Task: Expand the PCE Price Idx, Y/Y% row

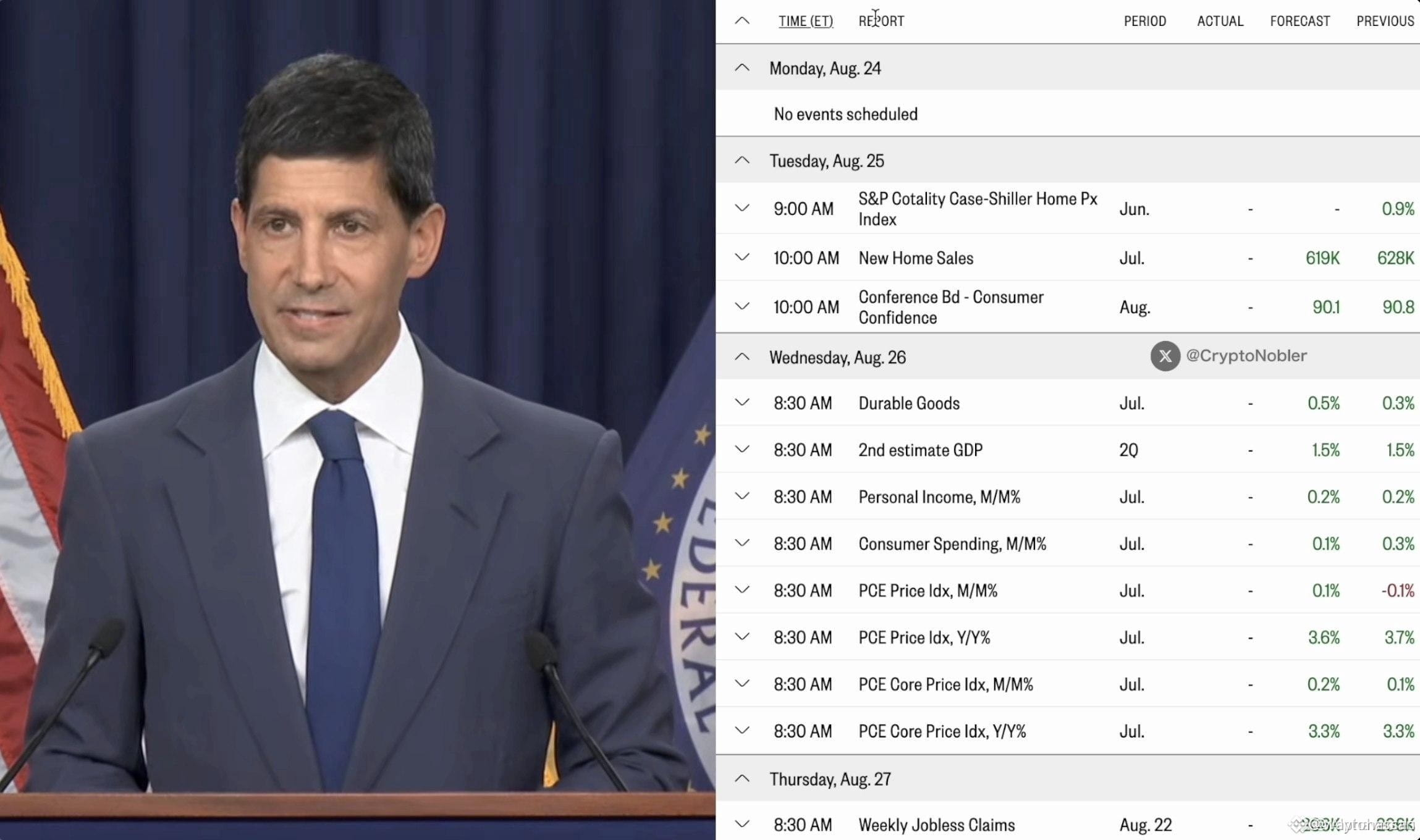Action: point(742,637)
